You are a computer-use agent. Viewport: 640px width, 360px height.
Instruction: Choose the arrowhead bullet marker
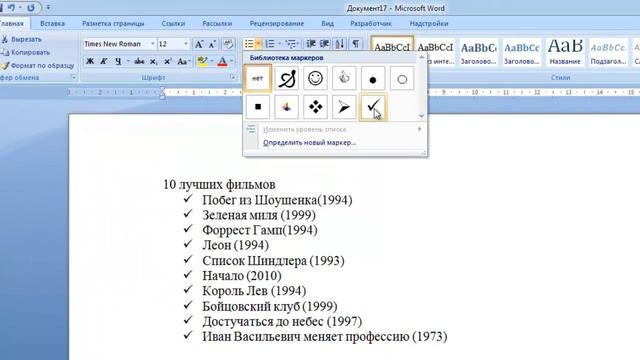(344, 107)
